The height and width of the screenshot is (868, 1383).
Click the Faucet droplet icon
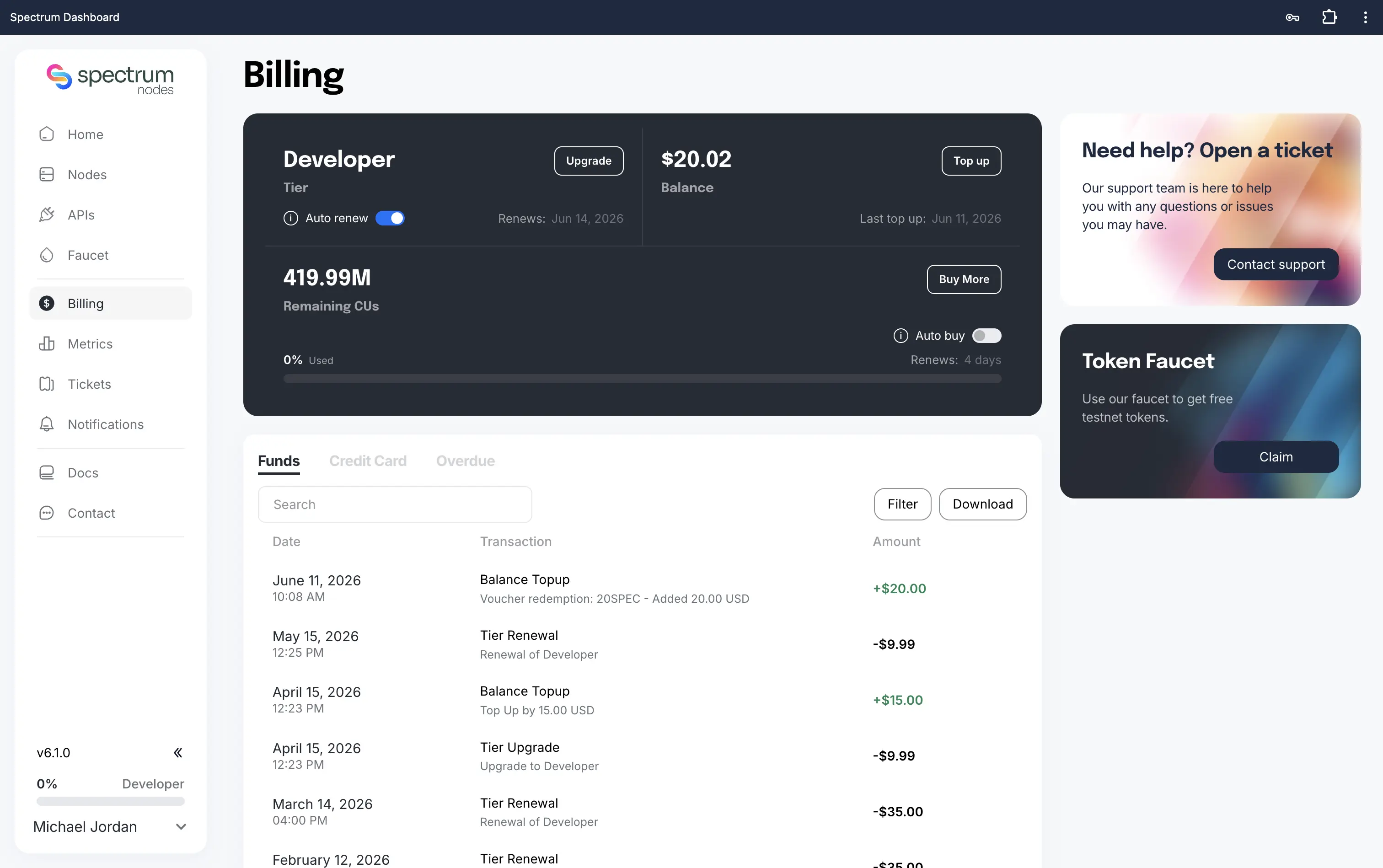click(x=47, y=254)
